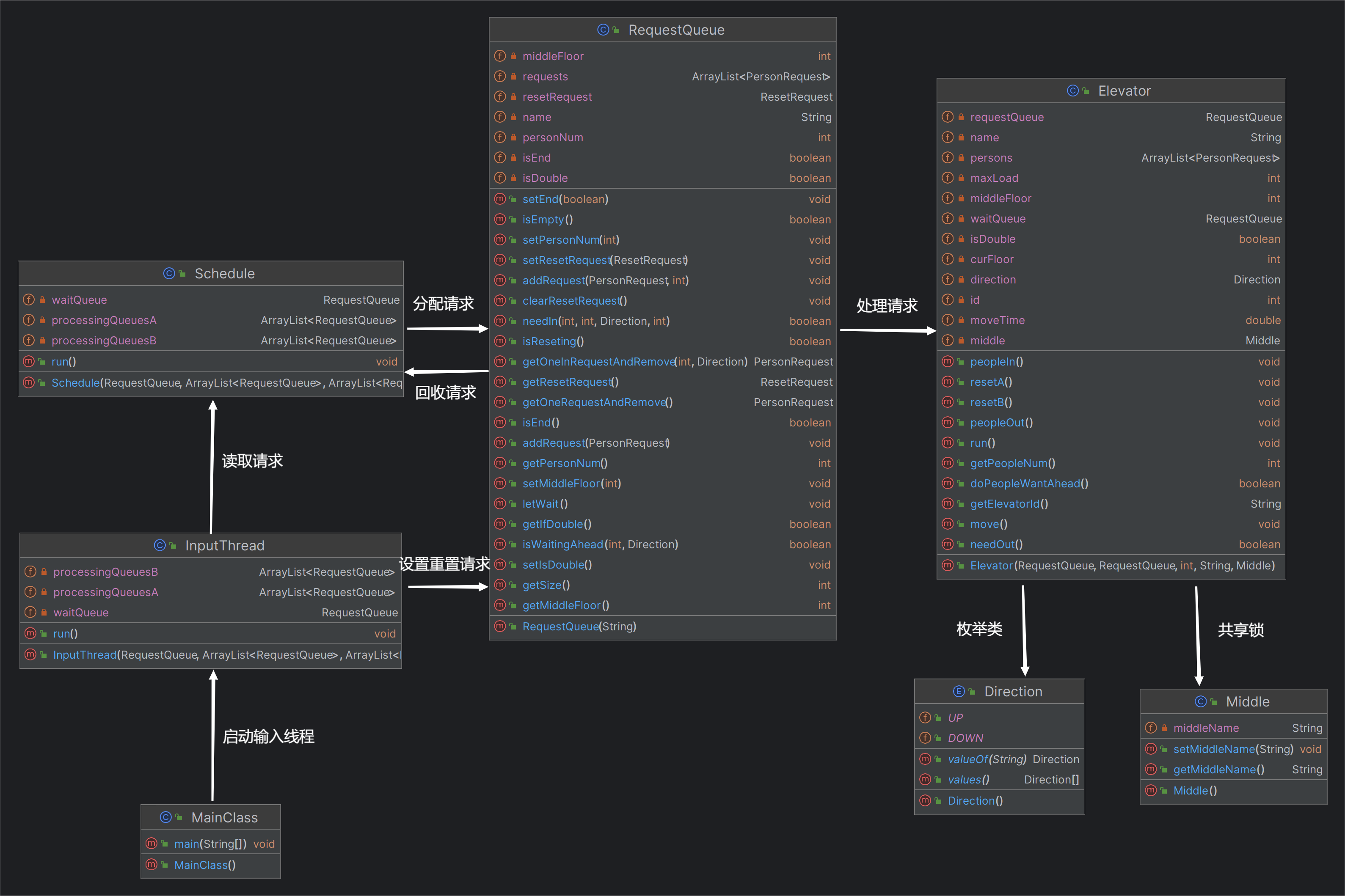Select the waitQueue field in InputThread

point(211,613)
